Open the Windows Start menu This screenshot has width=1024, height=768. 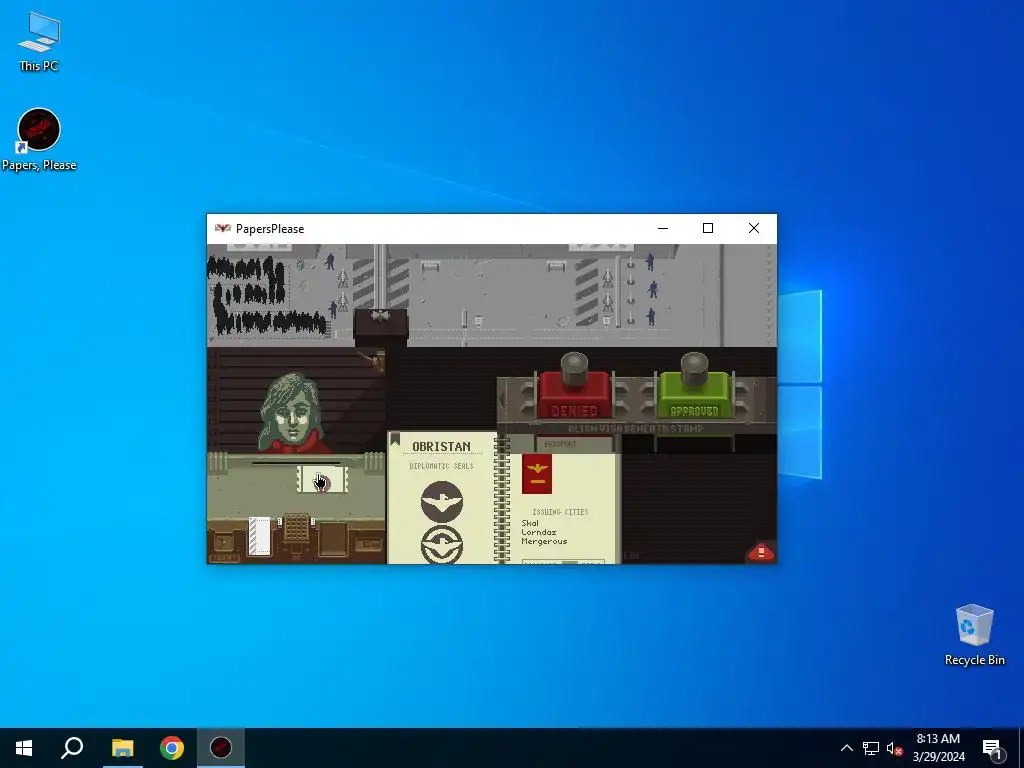point(24,748)
